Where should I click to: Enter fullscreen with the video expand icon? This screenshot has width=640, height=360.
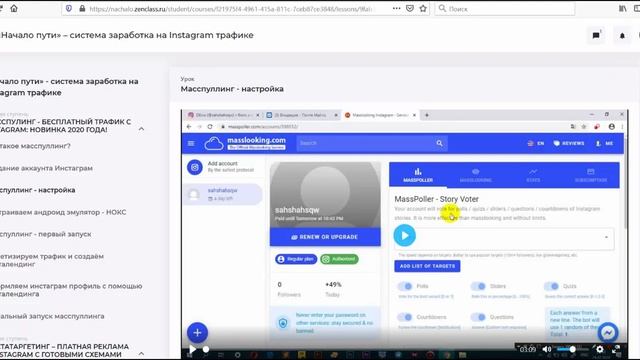(x=616, y=349)
